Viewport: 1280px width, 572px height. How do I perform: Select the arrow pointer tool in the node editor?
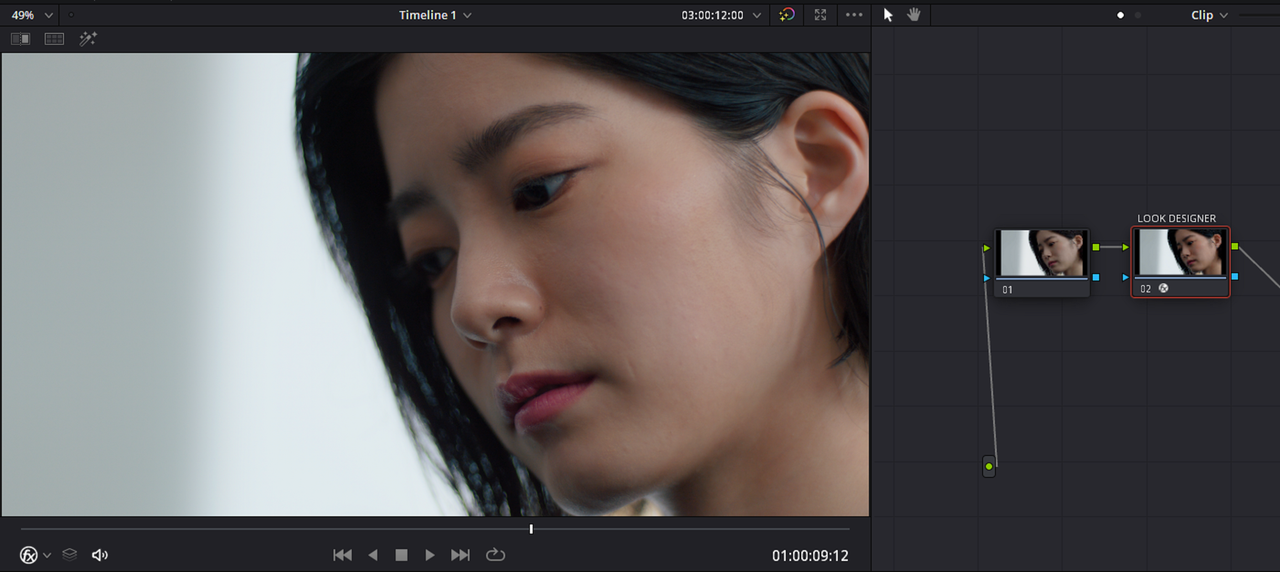(888, 15)
